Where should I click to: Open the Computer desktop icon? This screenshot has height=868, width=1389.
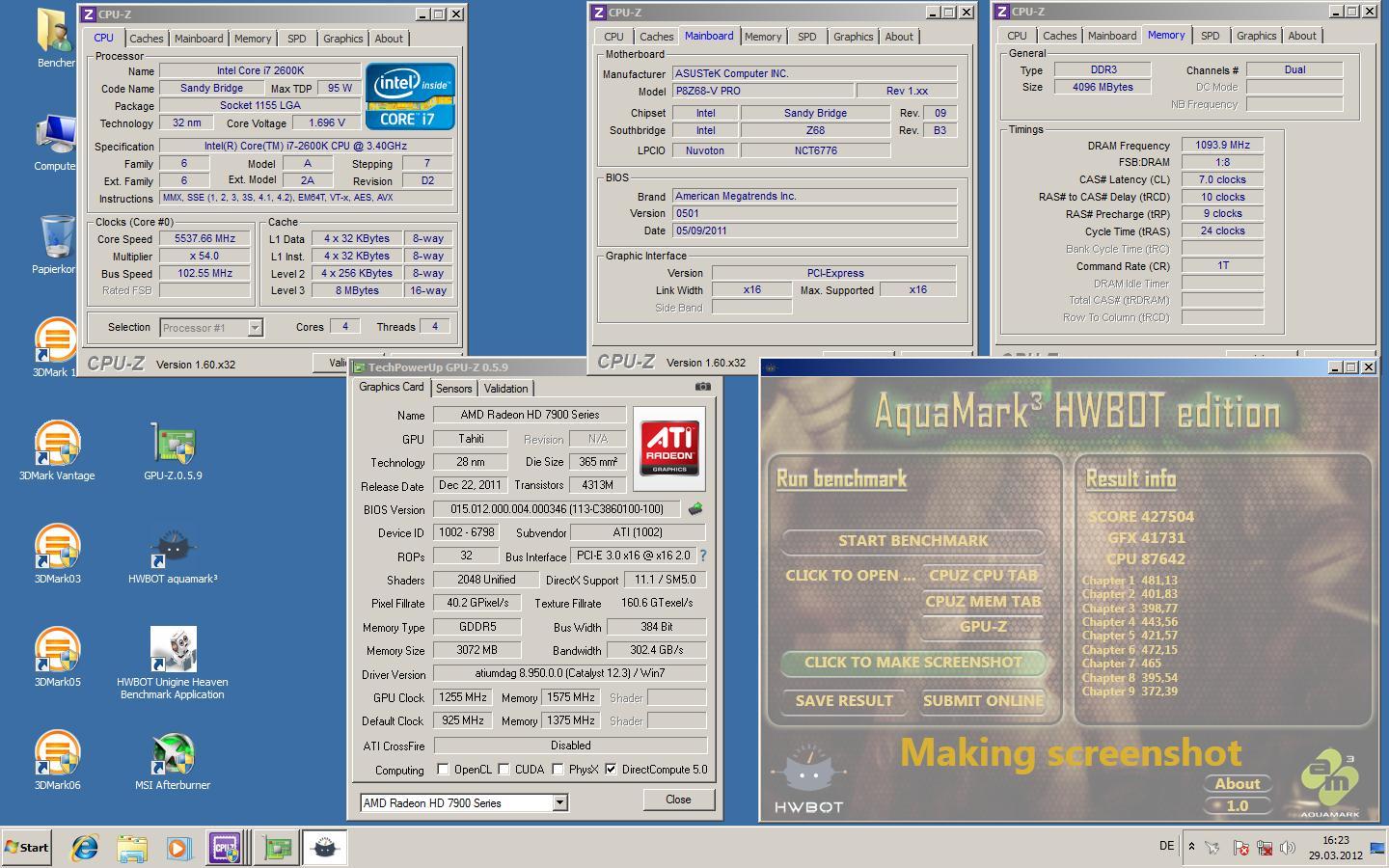click(55, 142)
